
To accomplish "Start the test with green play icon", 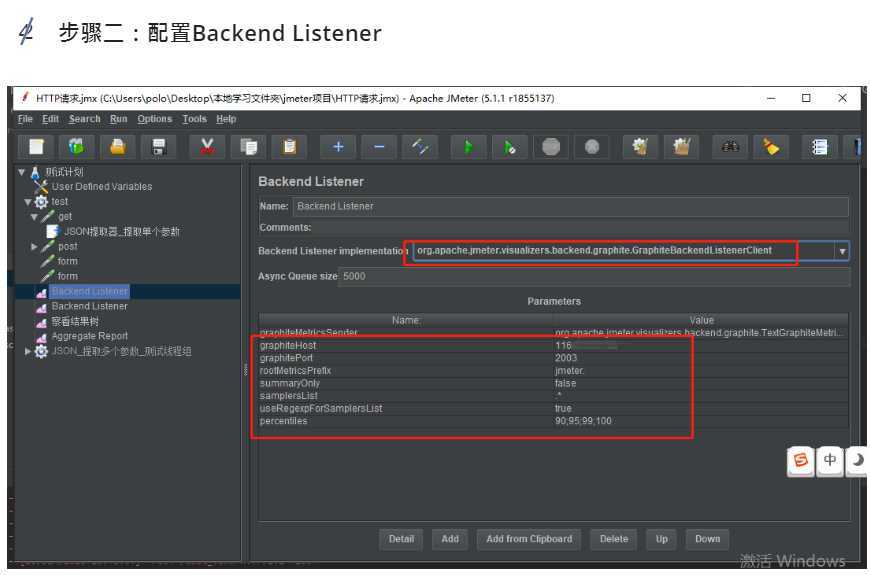I will click(x=468, y=147).
